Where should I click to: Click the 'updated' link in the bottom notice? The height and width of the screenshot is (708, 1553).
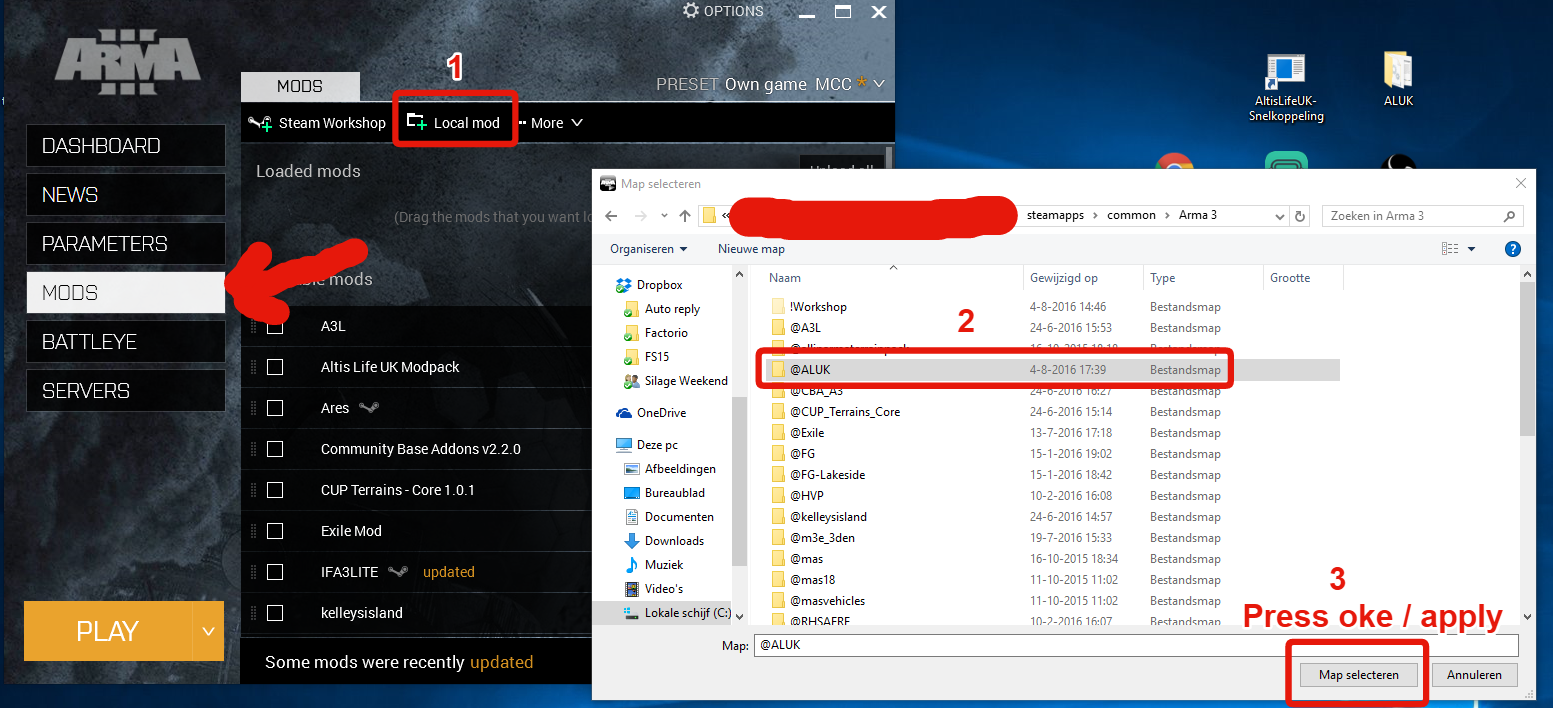[501, 662]
